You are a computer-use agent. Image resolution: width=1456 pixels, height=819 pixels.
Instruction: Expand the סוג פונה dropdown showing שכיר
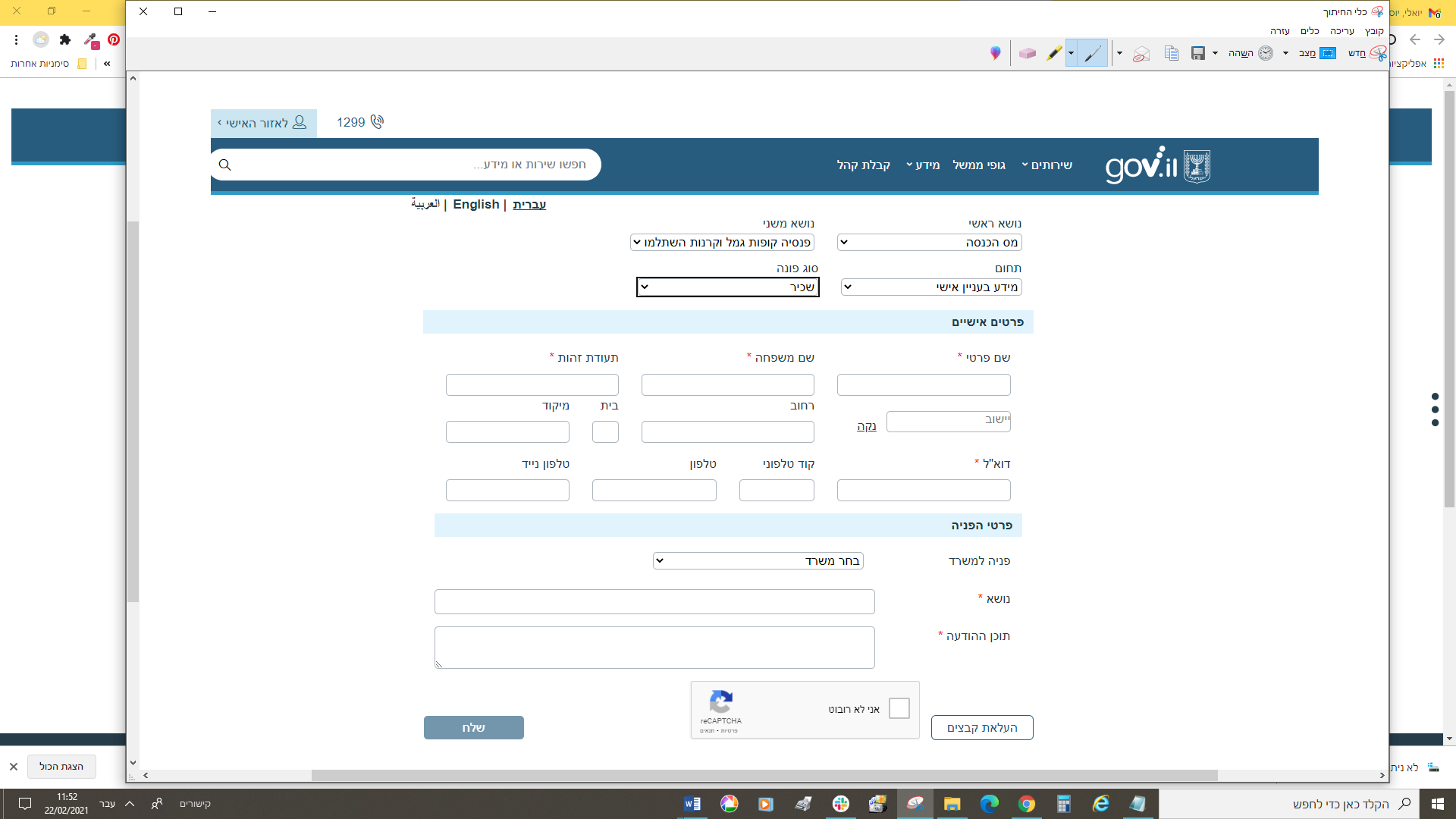pyautogui.click(x=727, y=287)
